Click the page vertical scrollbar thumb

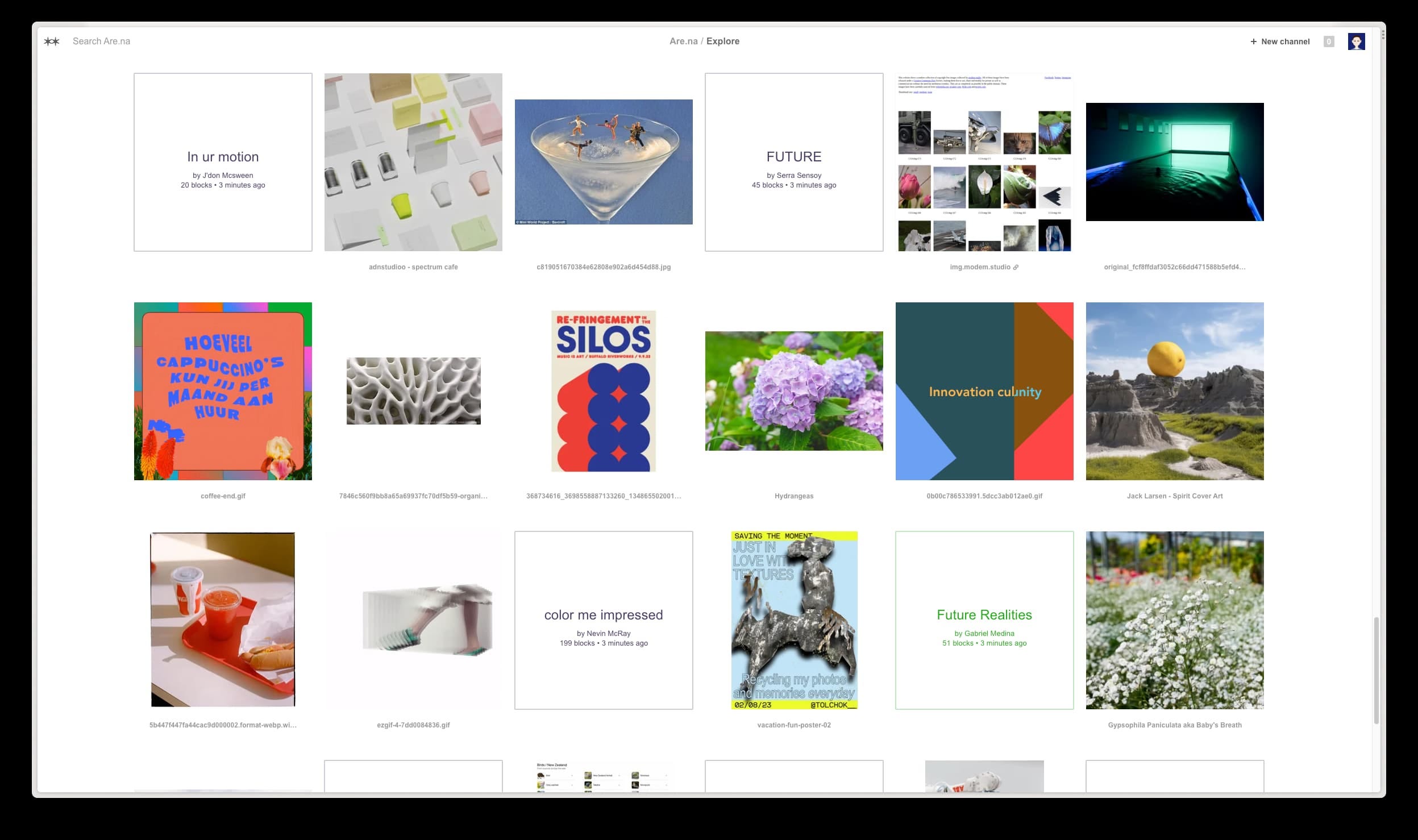click(1376, 671)
